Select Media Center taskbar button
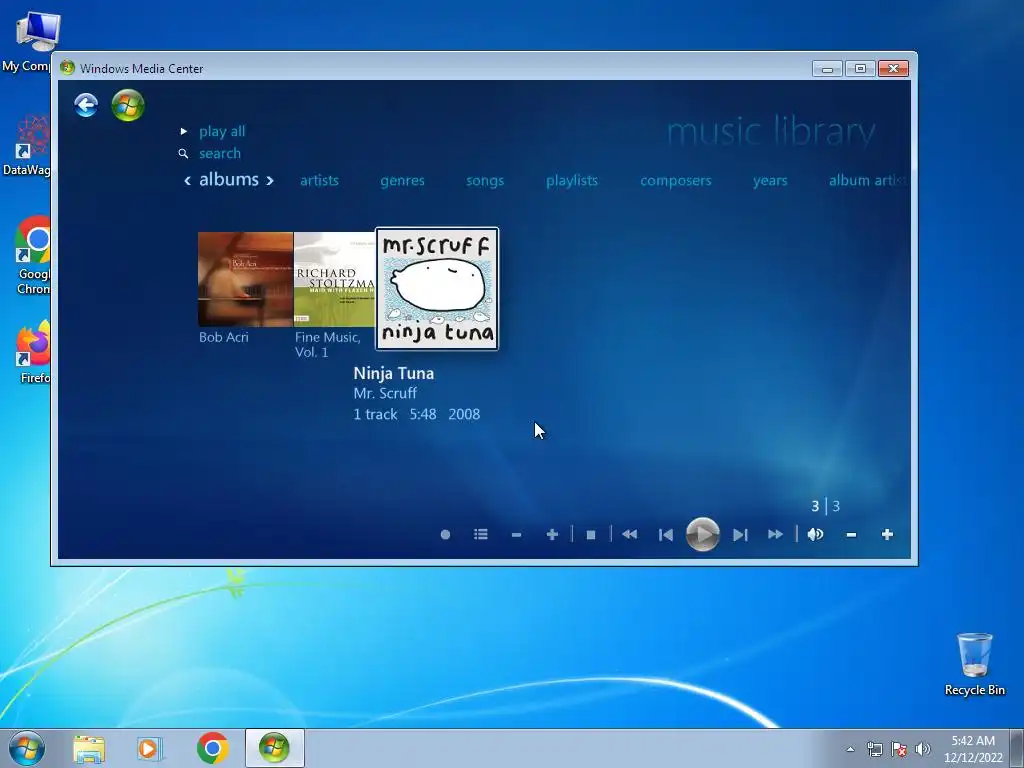 tap(274, 748)
